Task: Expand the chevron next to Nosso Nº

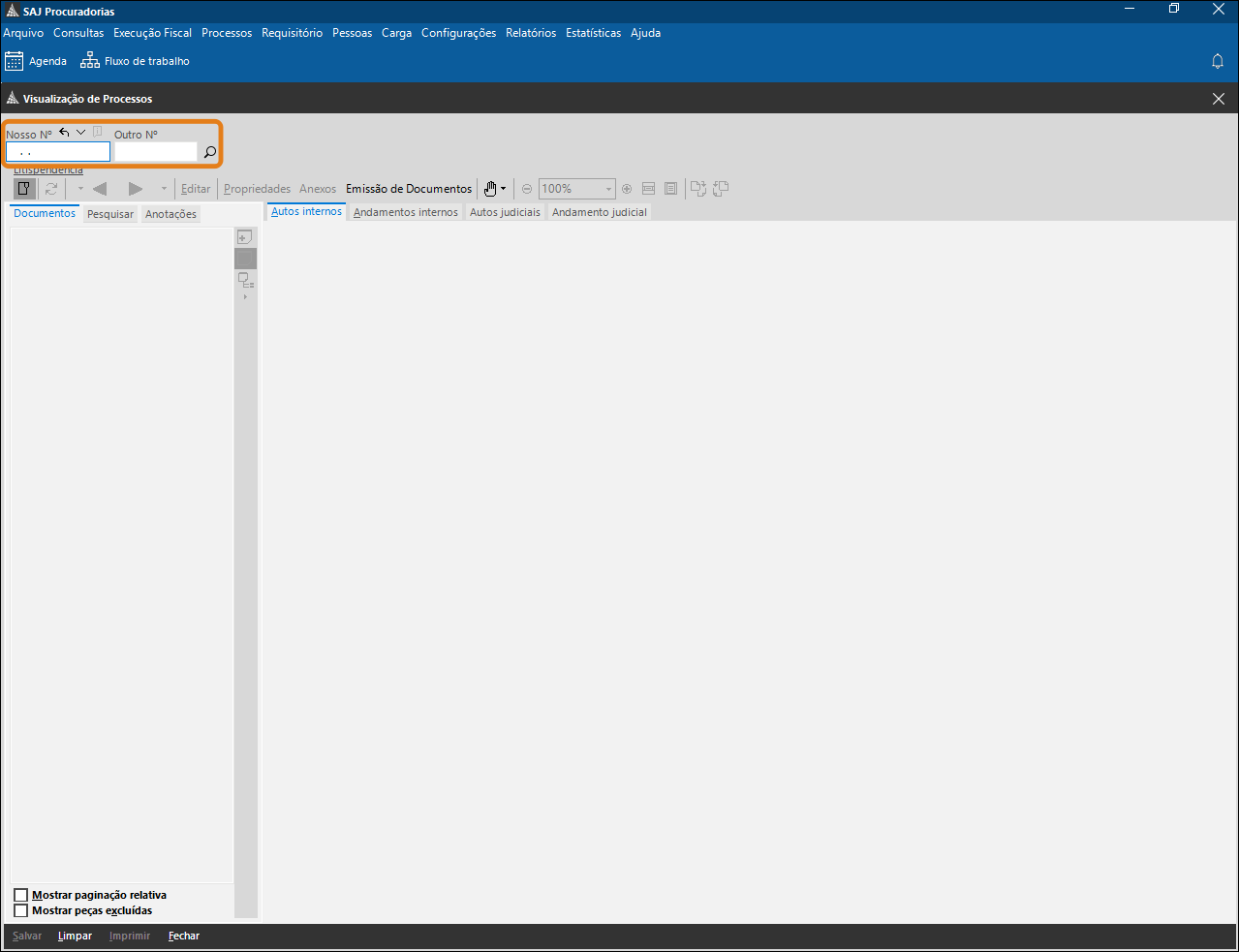Action: click(81, 133)
